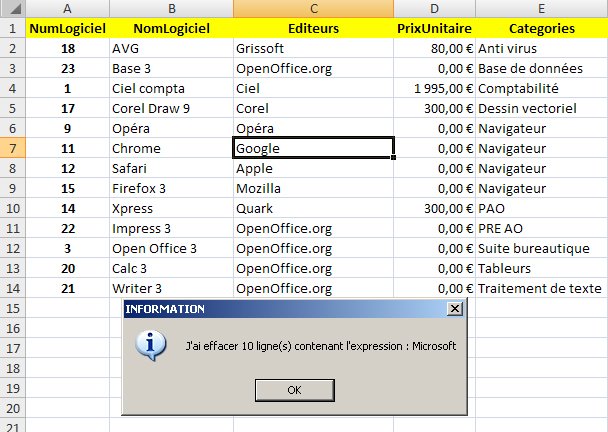Select the Impress 3 cell
This screenshot has width=608, height=432.
click(171, 228)
